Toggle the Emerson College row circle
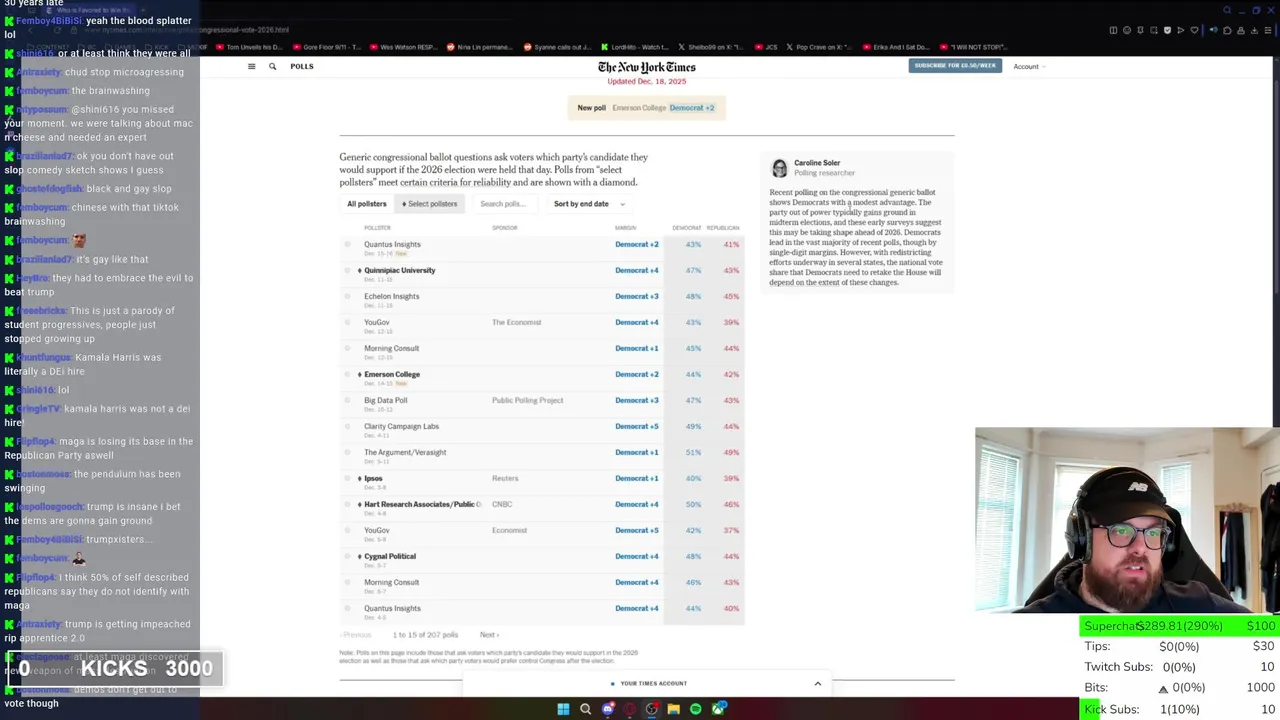 coord(348,374)
